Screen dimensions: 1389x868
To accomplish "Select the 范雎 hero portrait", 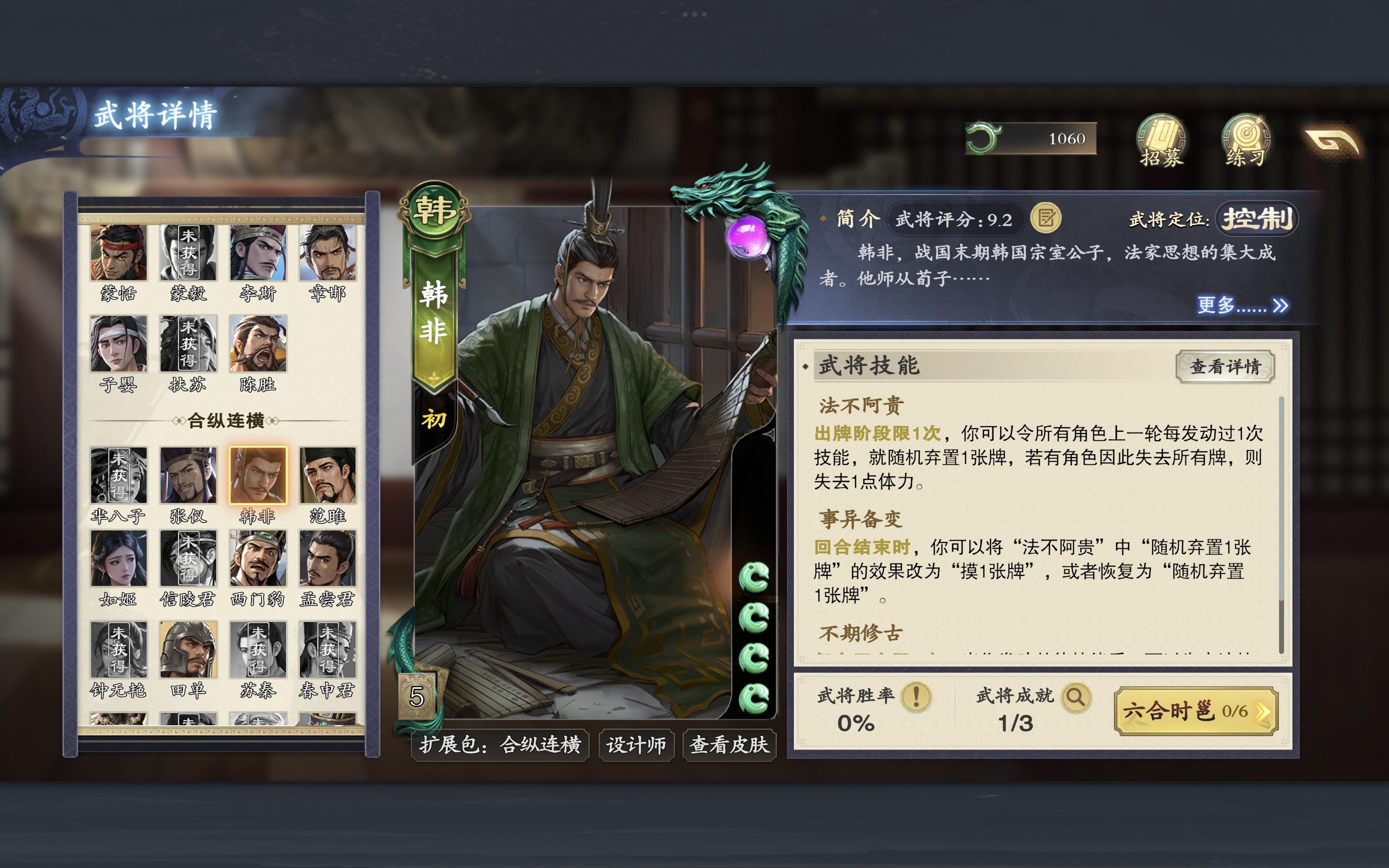I will point(327,475).
